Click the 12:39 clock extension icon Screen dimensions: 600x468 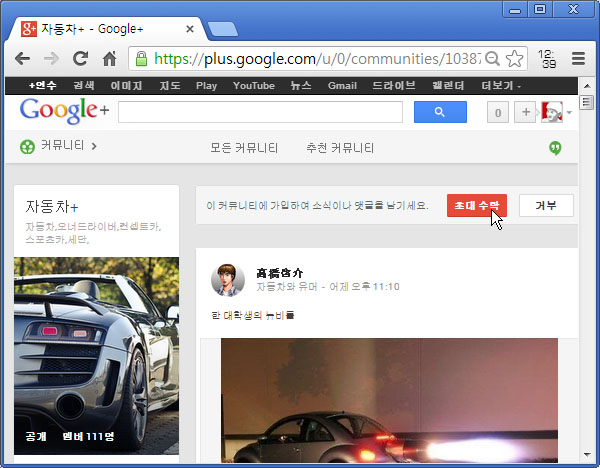[x=547, y=59]
